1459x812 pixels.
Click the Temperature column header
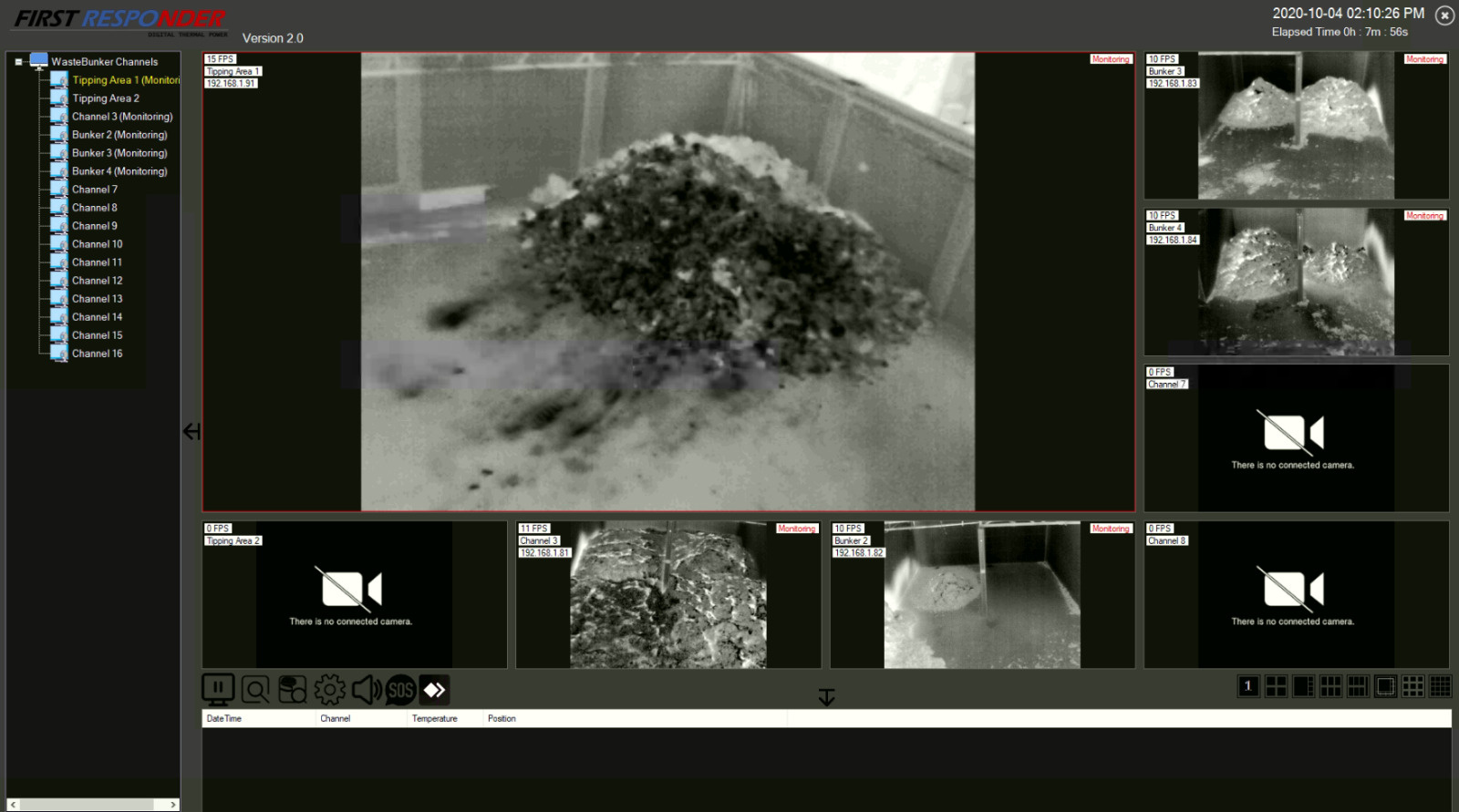click(435, 719)
